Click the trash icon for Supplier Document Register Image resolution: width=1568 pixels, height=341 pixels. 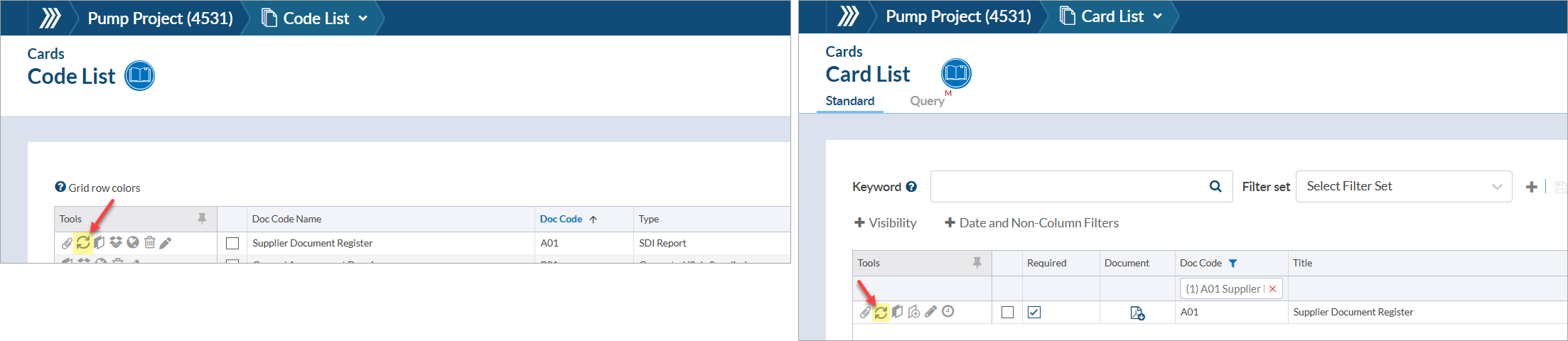point(149,242)
